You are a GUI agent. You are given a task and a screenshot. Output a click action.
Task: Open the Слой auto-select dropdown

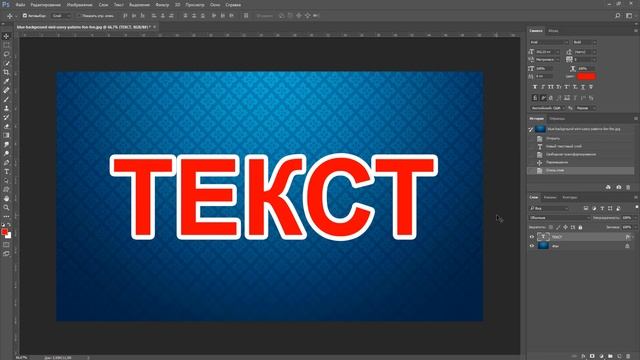(x=61, y=16)
